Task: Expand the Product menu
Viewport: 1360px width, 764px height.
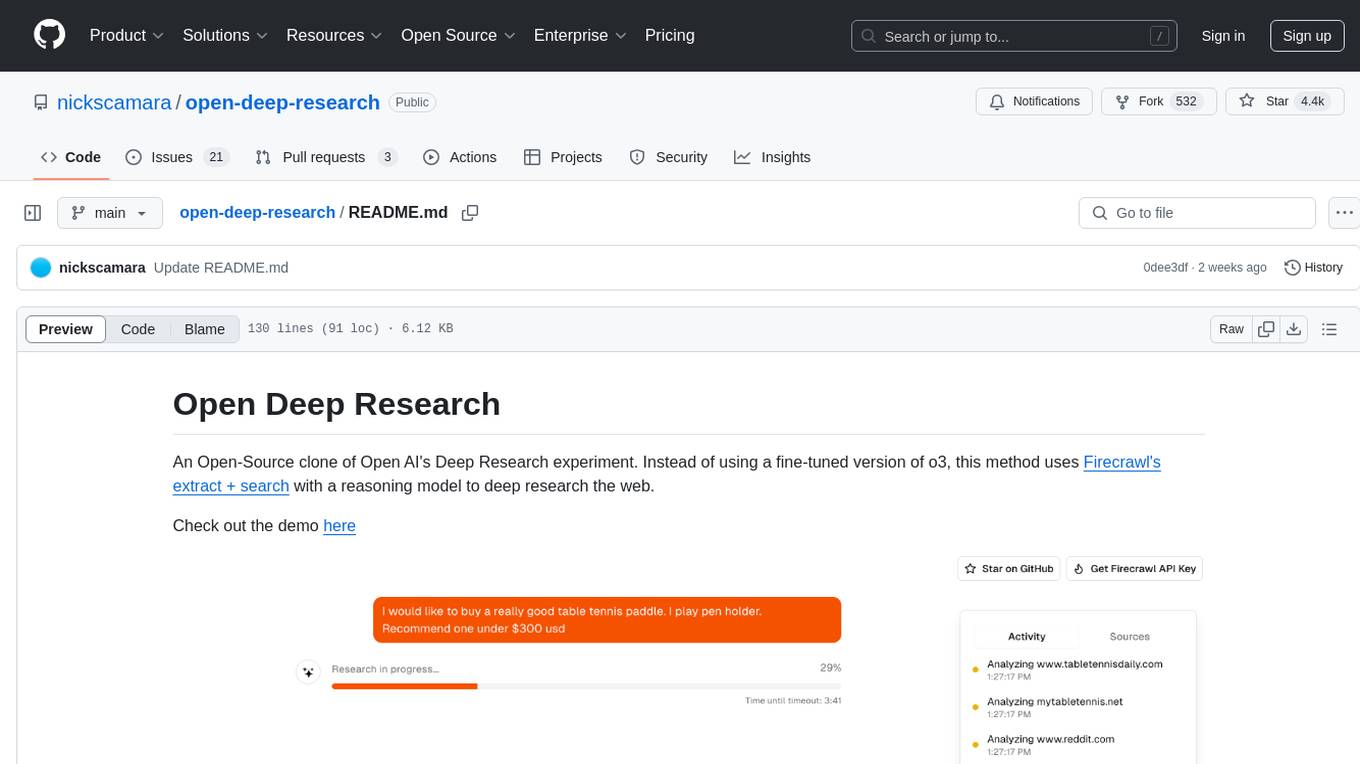Action: (x=126, y=35)
